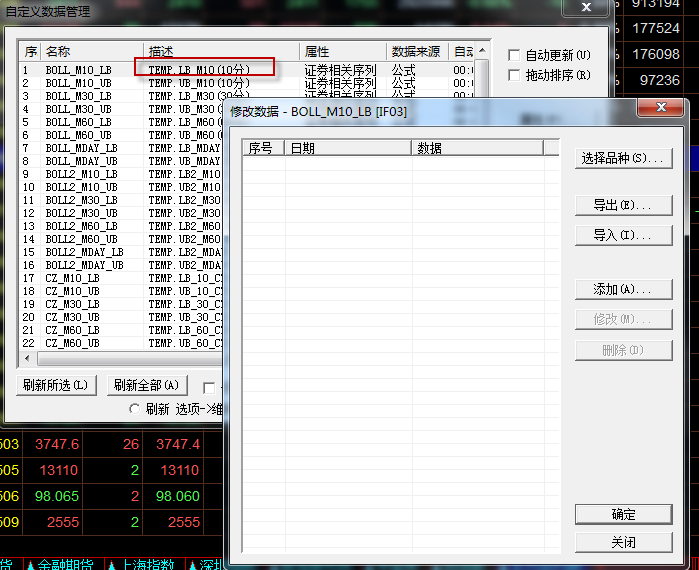Click the 导出(E)... export button
Viewport: 699px width, 570px height.
tap(623, 205)
